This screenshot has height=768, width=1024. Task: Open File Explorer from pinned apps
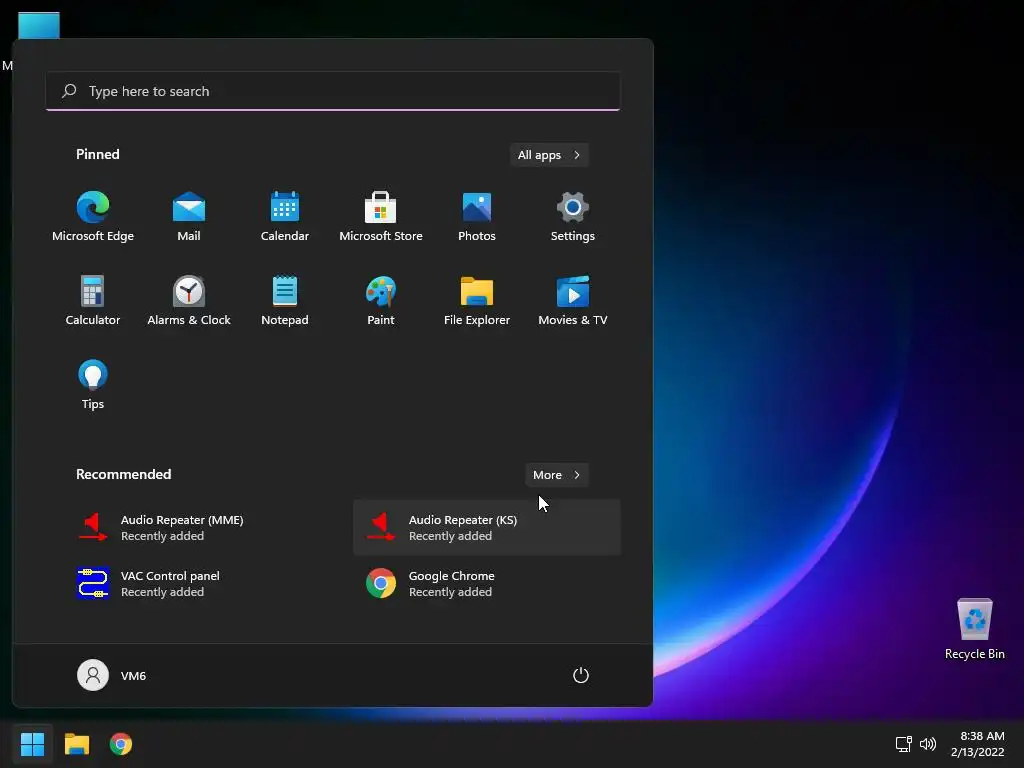coord(477,301)
